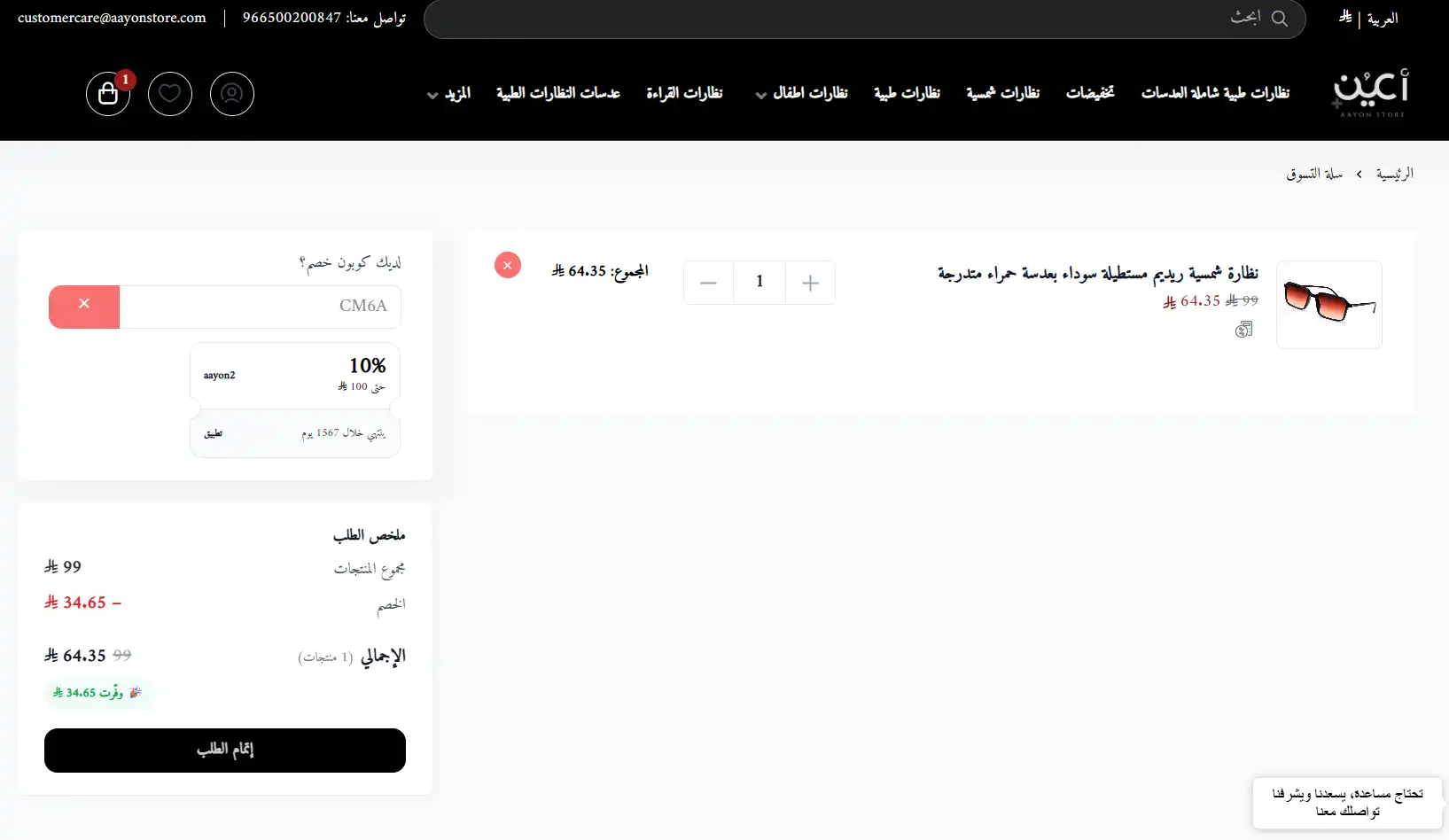Clear coupon code CM6A with red X button
Image resolution: width=1449 pixels, height=840 pixels.
coord(84,307)
